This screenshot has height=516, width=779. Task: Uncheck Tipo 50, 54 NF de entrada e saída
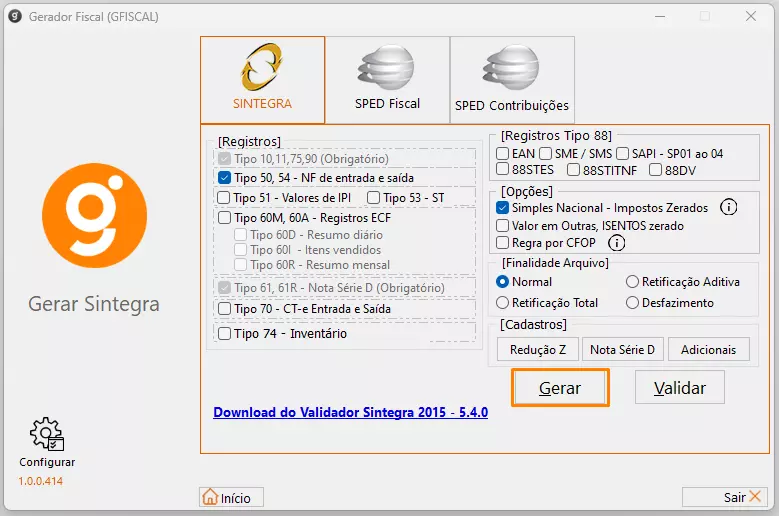pyautogui.click(x=225, y=178)
